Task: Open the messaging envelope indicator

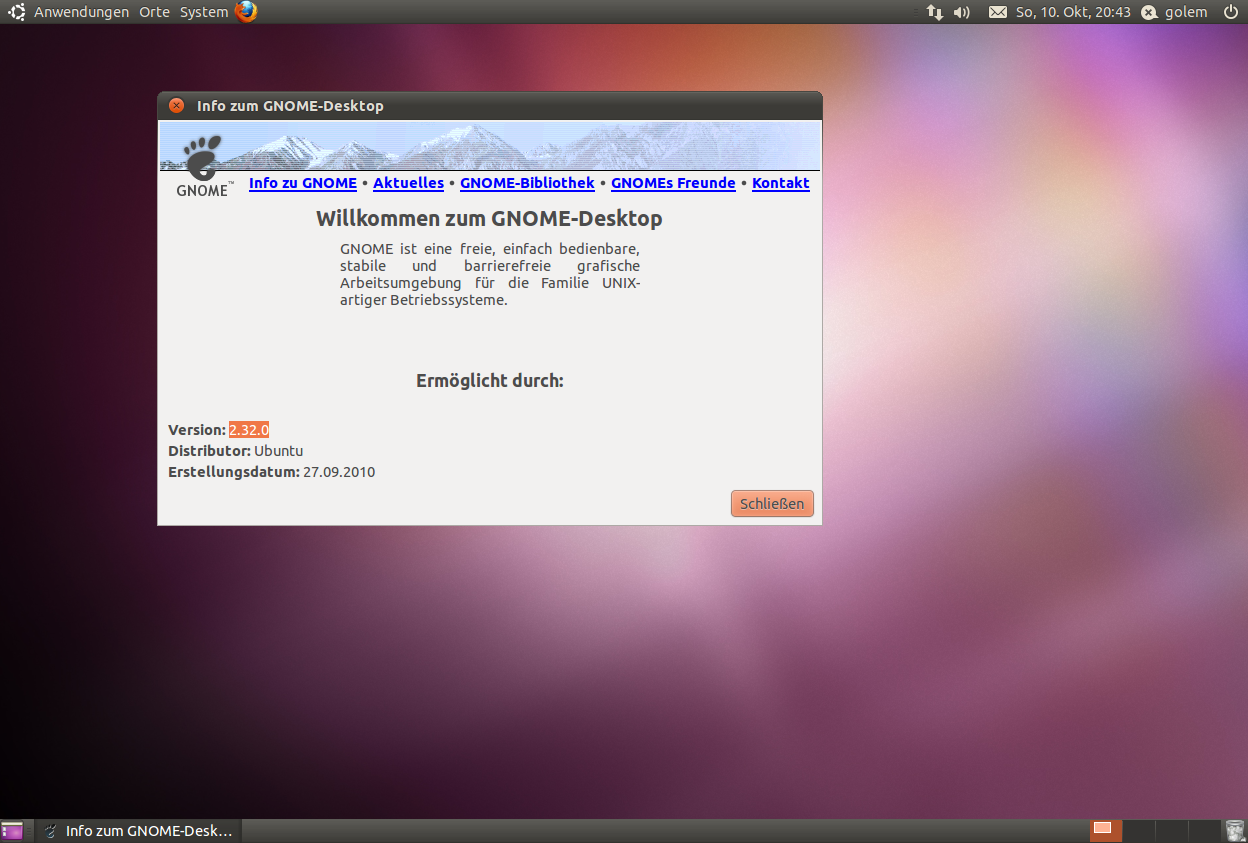Action: pyautogui.click(x=998, y=12)
